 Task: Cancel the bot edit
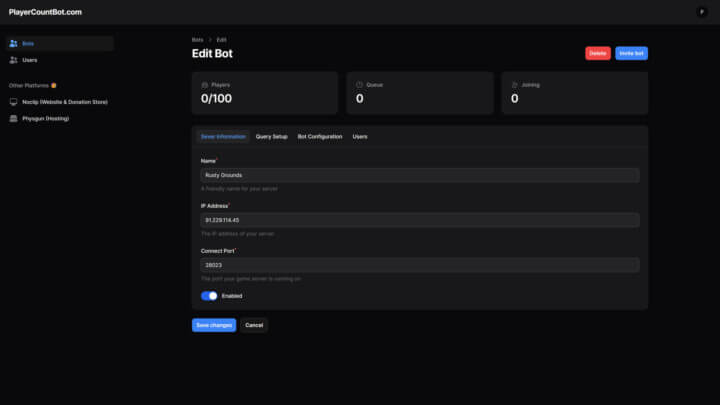(254, 325)
